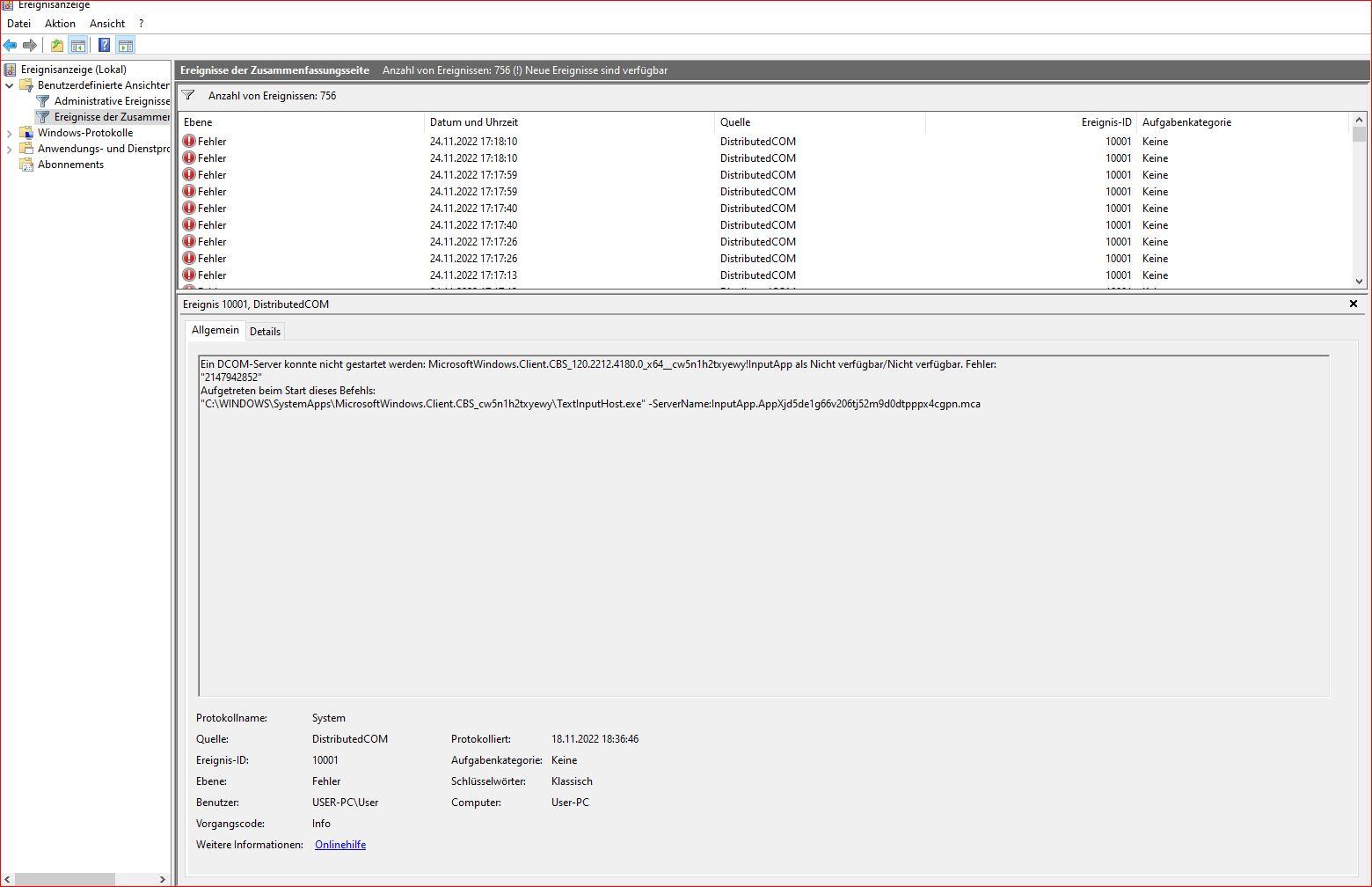Screen dimensions: 1372x887
Task: Close the event preview pane
Action: 1354,304
